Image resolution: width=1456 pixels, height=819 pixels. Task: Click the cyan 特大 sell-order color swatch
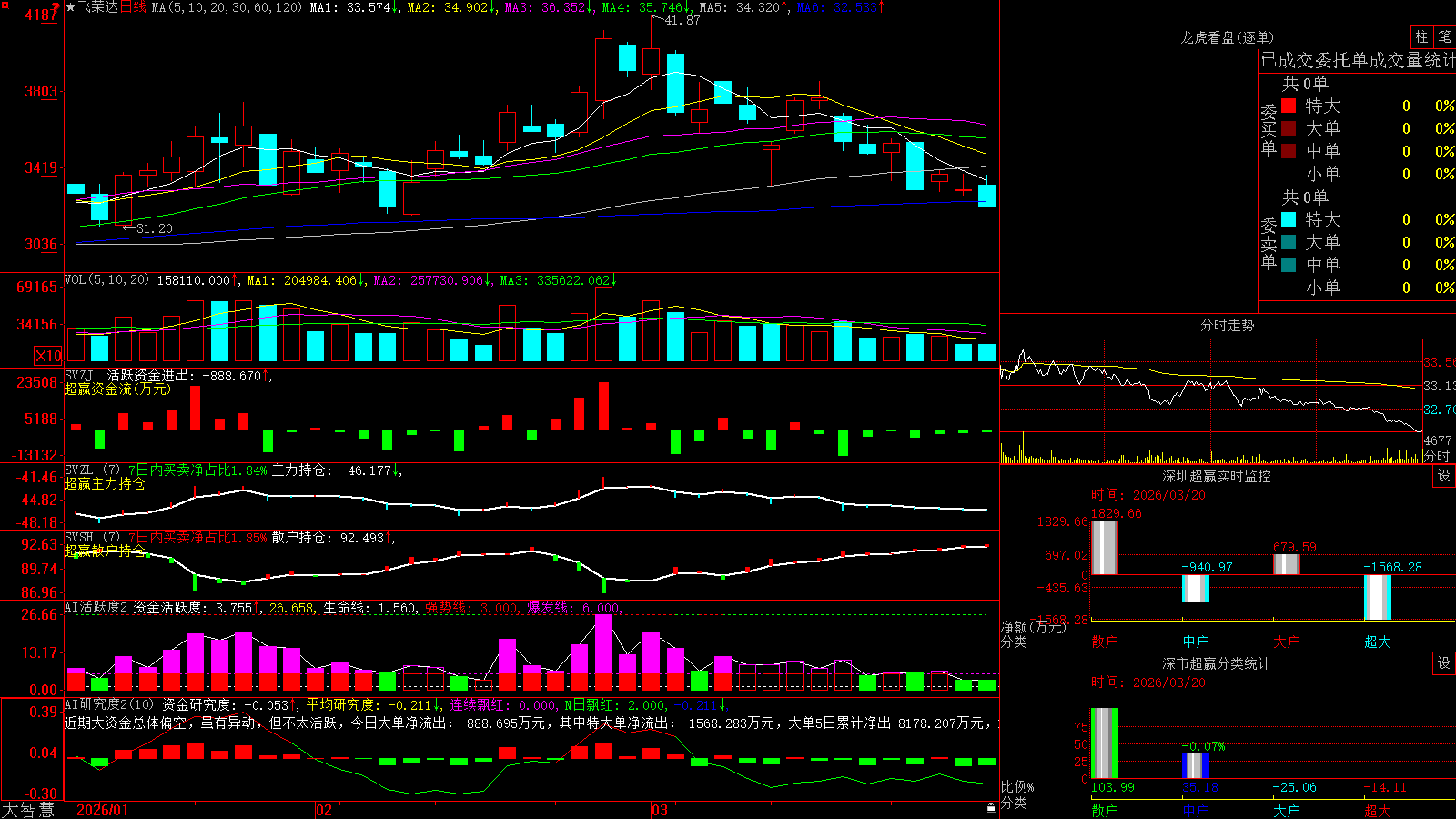[x=1289, y=219]
